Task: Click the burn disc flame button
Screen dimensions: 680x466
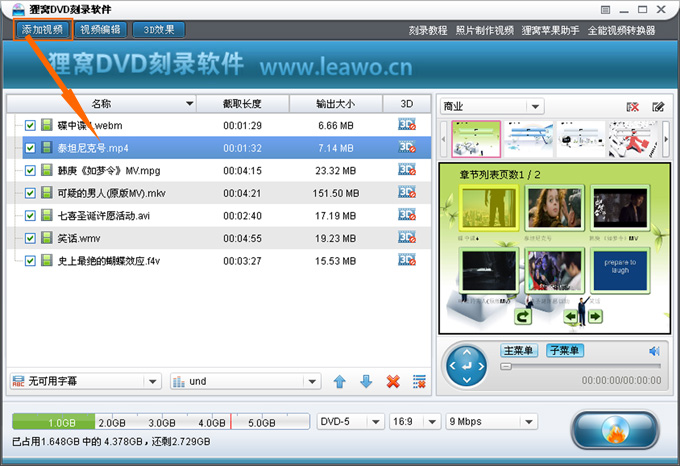Action: tap(615, 430)
